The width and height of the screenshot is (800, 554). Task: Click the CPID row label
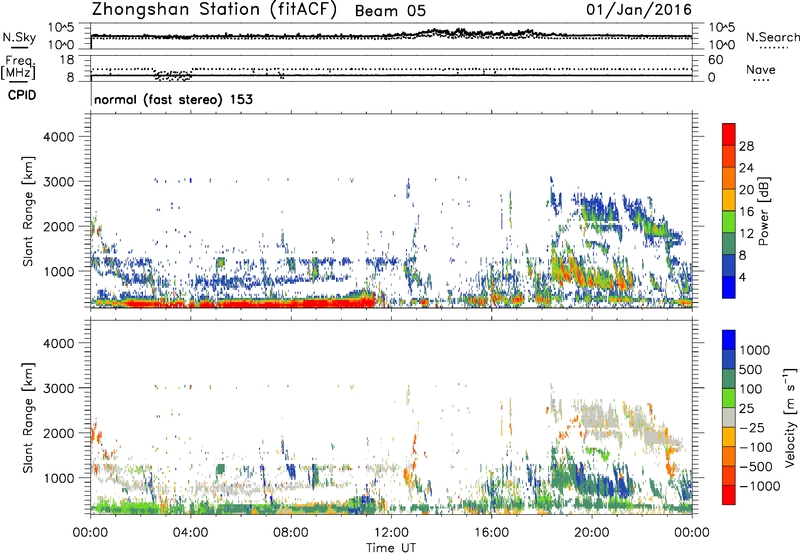click(22, 95)
